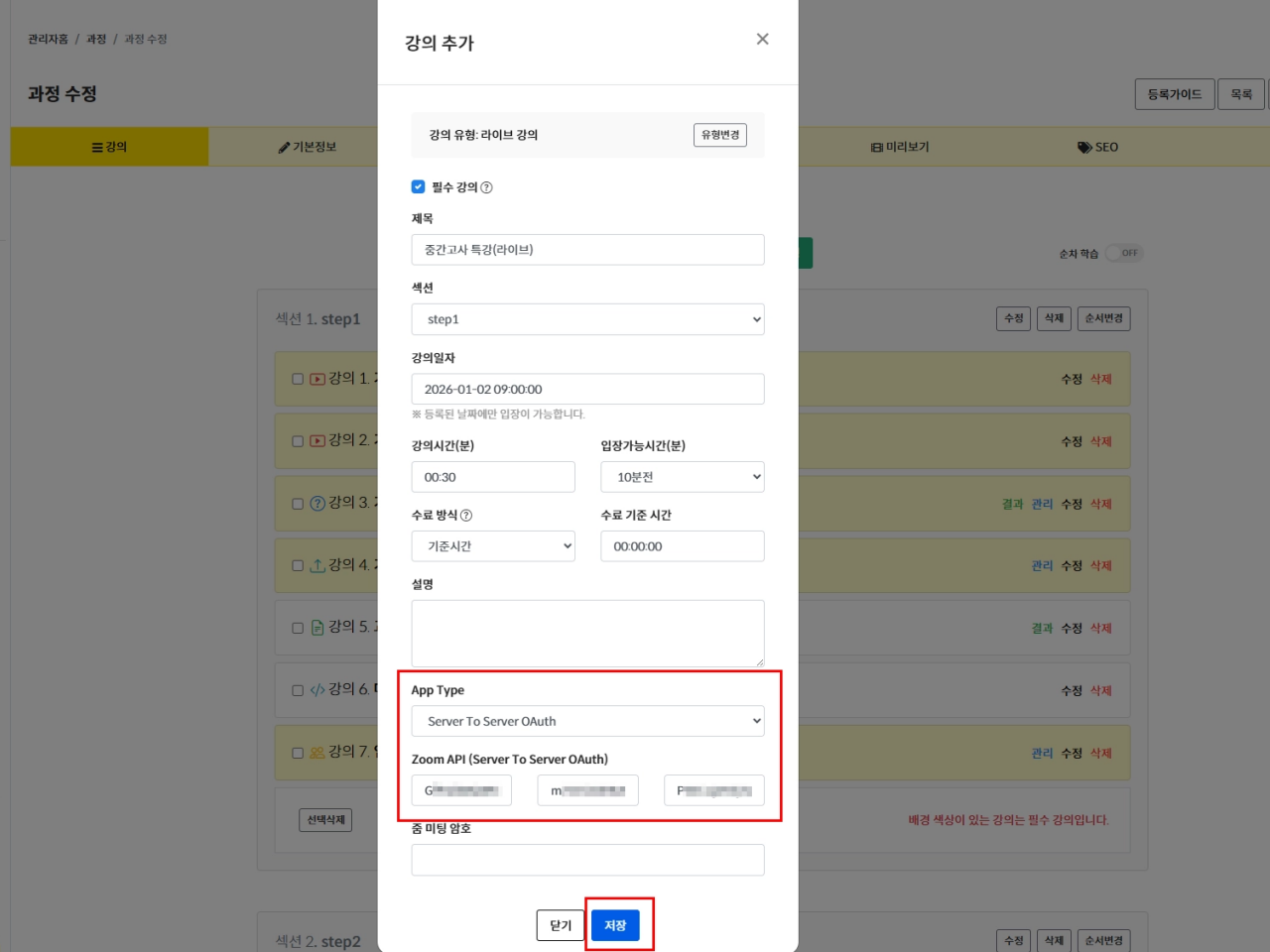
Task: Open the 섹션 dropdown showing step1
Action: pyautogui.click(x=587, y=319)
